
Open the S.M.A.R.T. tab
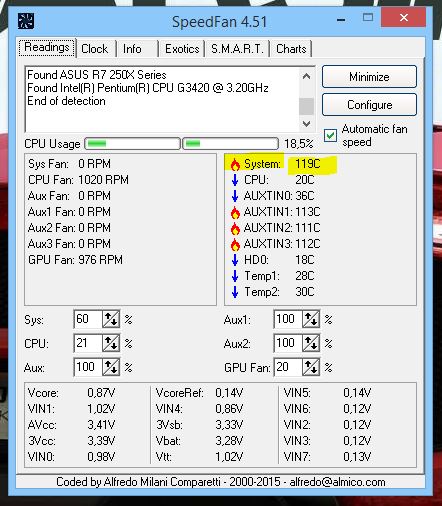[x=237, y=49]
